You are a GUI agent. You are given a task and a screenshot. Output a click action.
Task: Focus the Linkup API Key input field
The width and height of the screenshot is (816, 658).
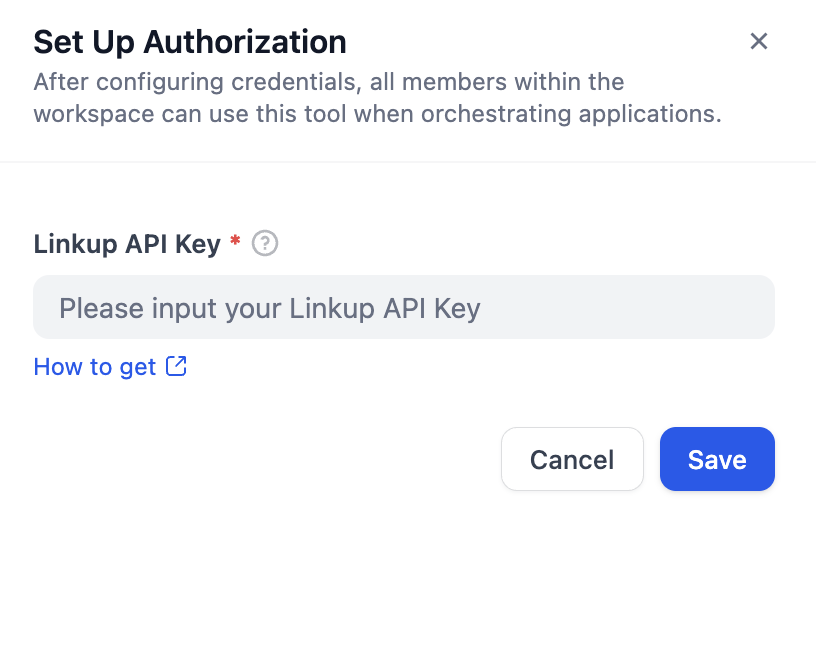pos(404,307)
